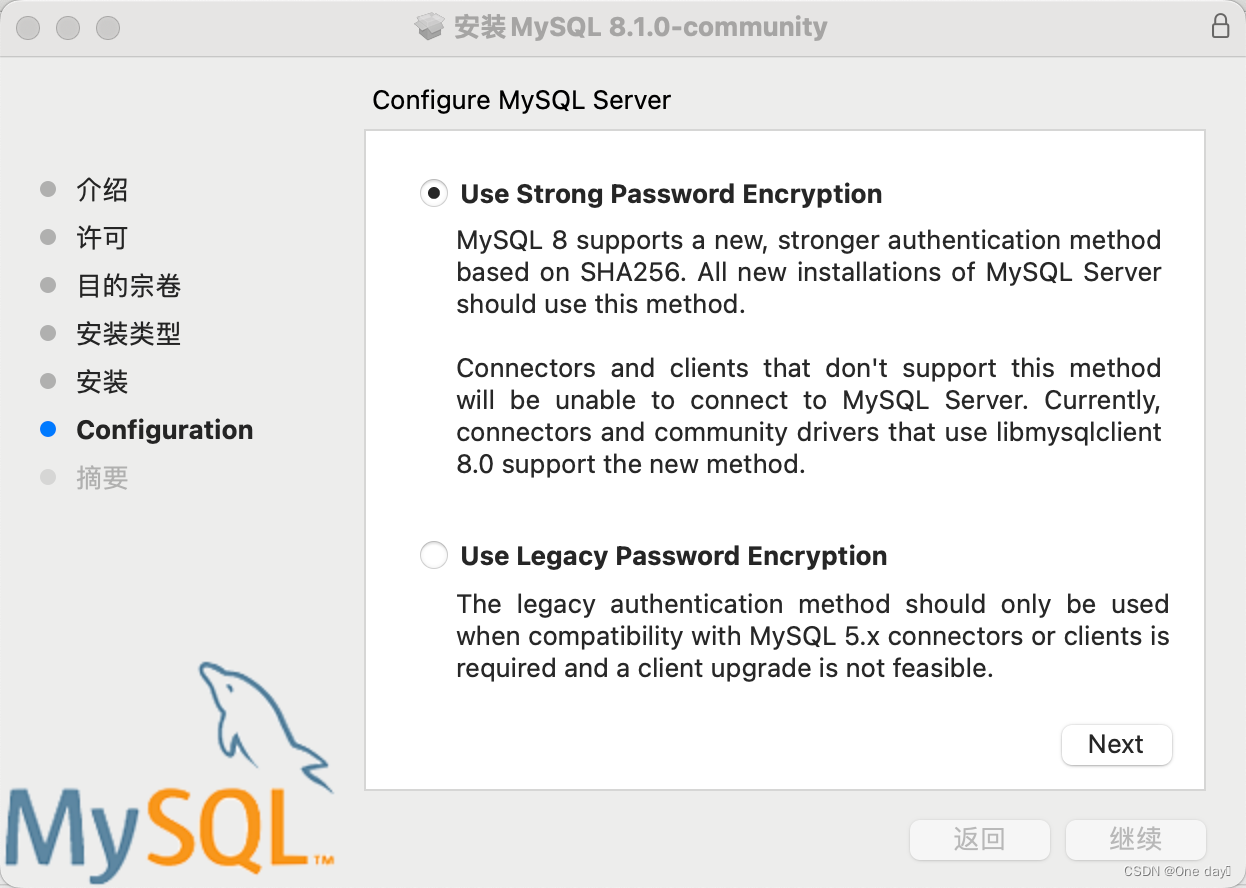Minimize the installer window
Screen dimensions: 1246x888
tap(68, 28)
